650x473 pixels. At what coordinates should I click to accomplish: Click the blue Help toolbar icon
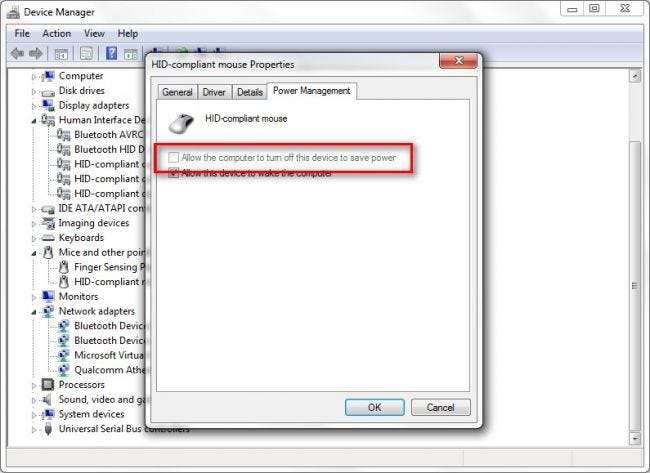pos(112,53)
